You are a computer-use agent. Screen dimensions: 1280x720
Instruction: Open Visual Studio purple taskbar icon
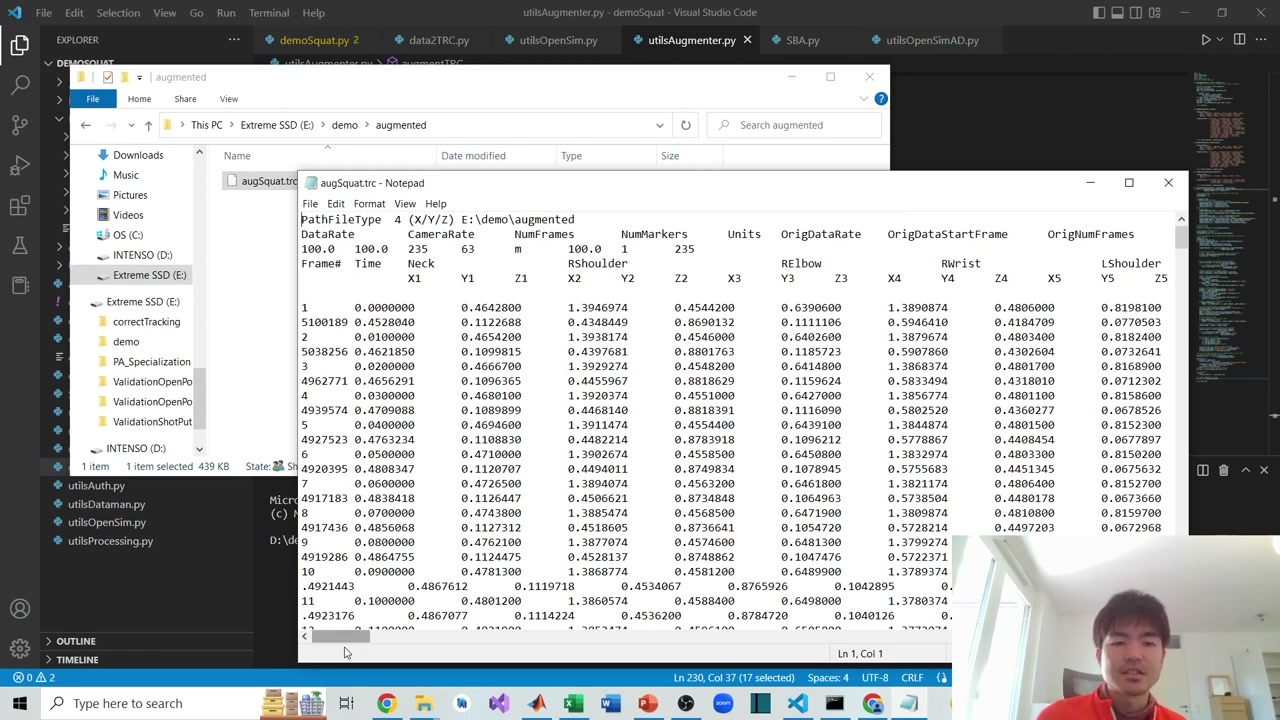499,703
